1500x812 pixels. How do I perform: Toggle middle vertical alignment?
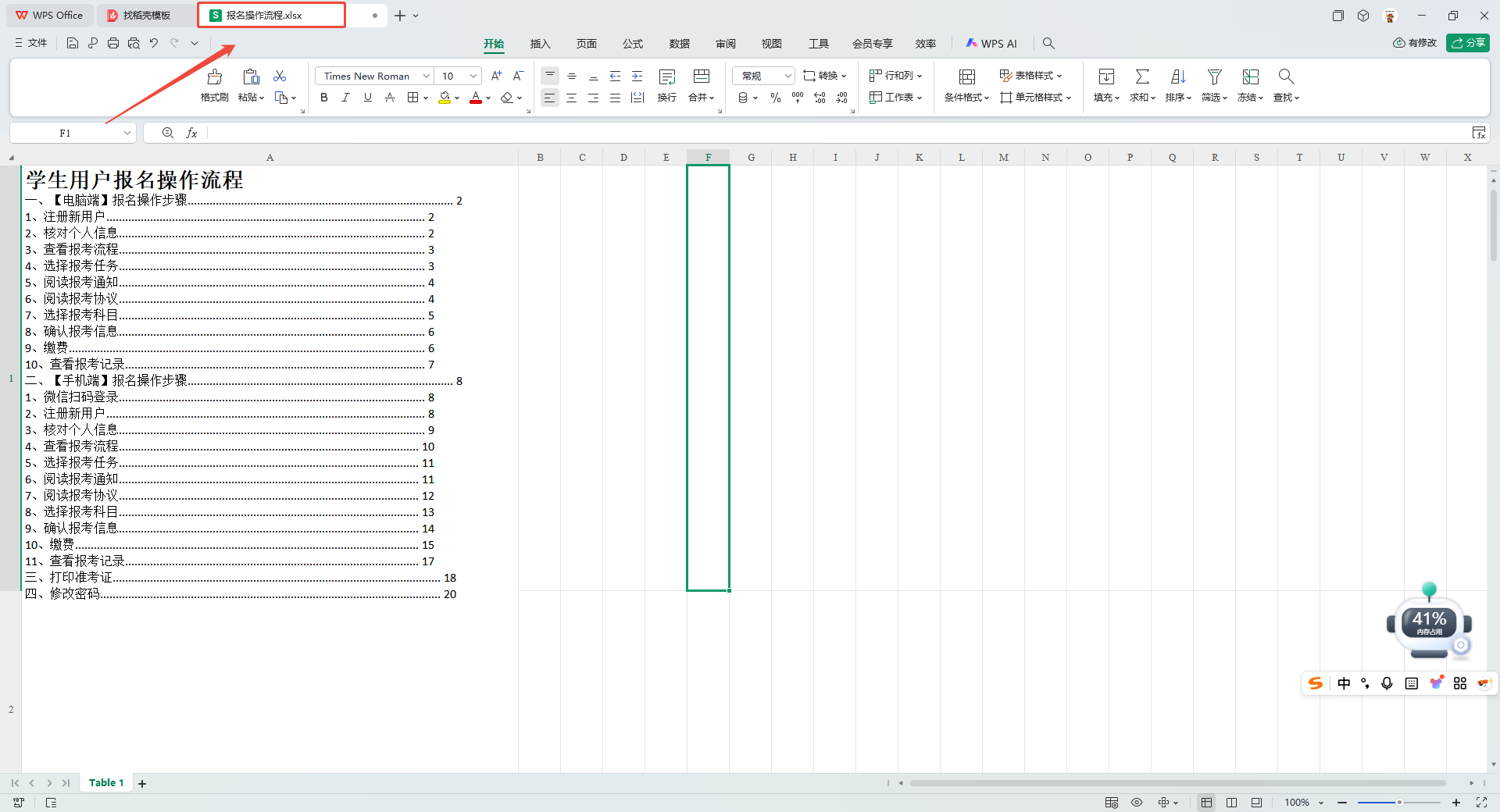572,76
